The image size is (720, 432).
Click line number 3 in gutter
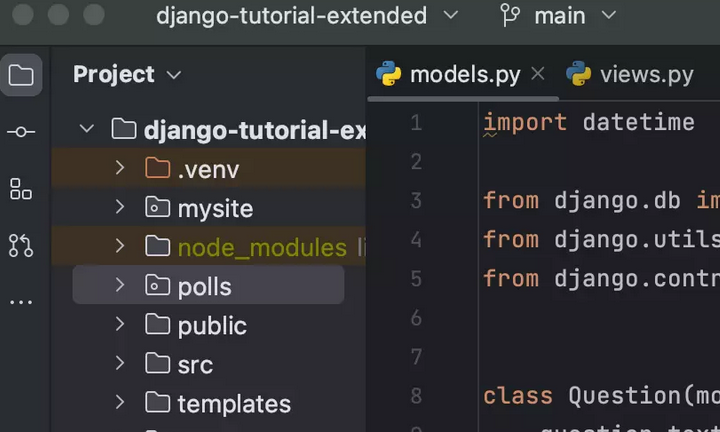pos(416,201)
